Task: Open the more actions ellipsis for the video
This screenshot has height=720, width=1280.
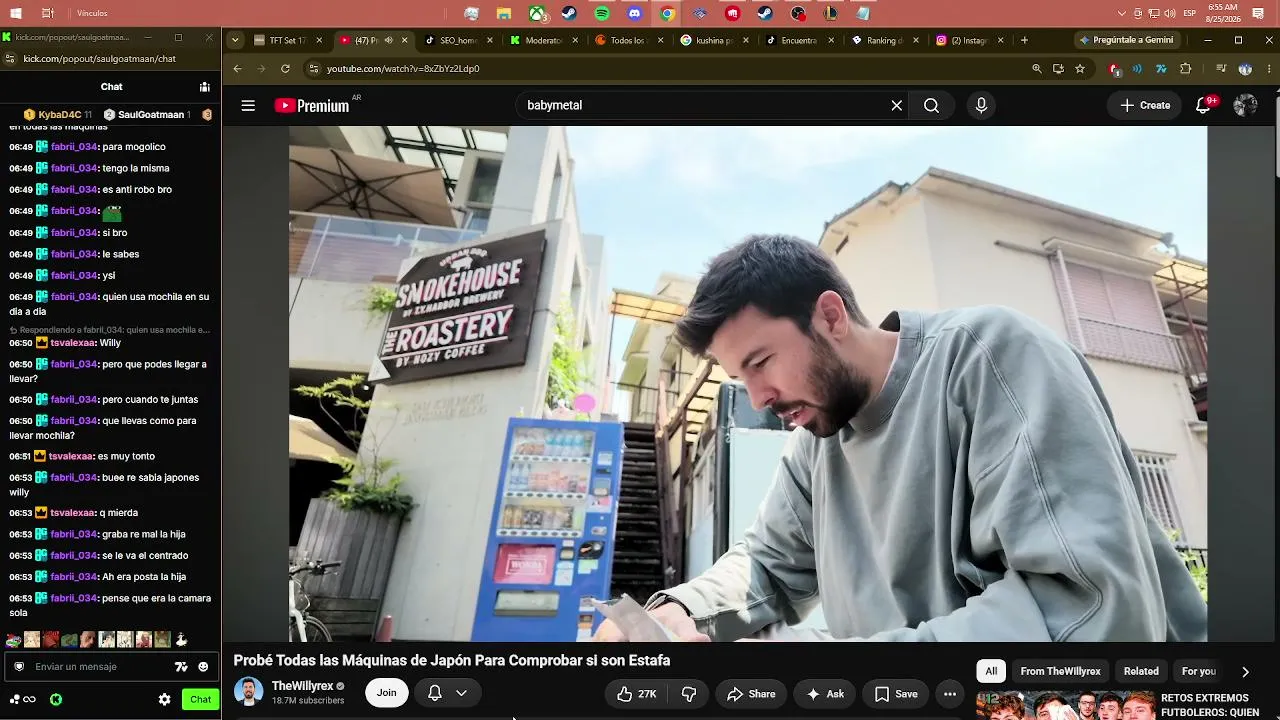Action: 950,694
